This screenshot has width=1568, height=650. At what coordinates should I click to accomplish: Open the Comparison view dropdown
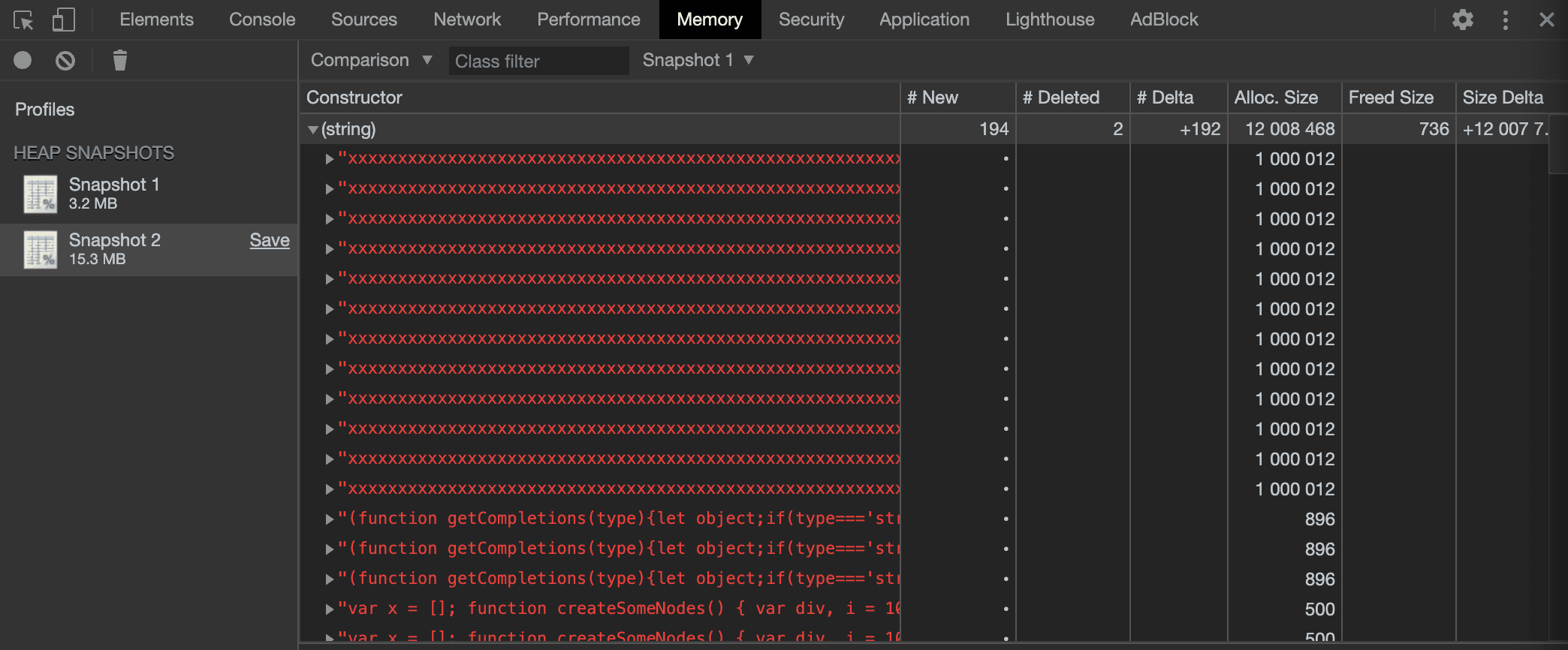click(371, 60)
